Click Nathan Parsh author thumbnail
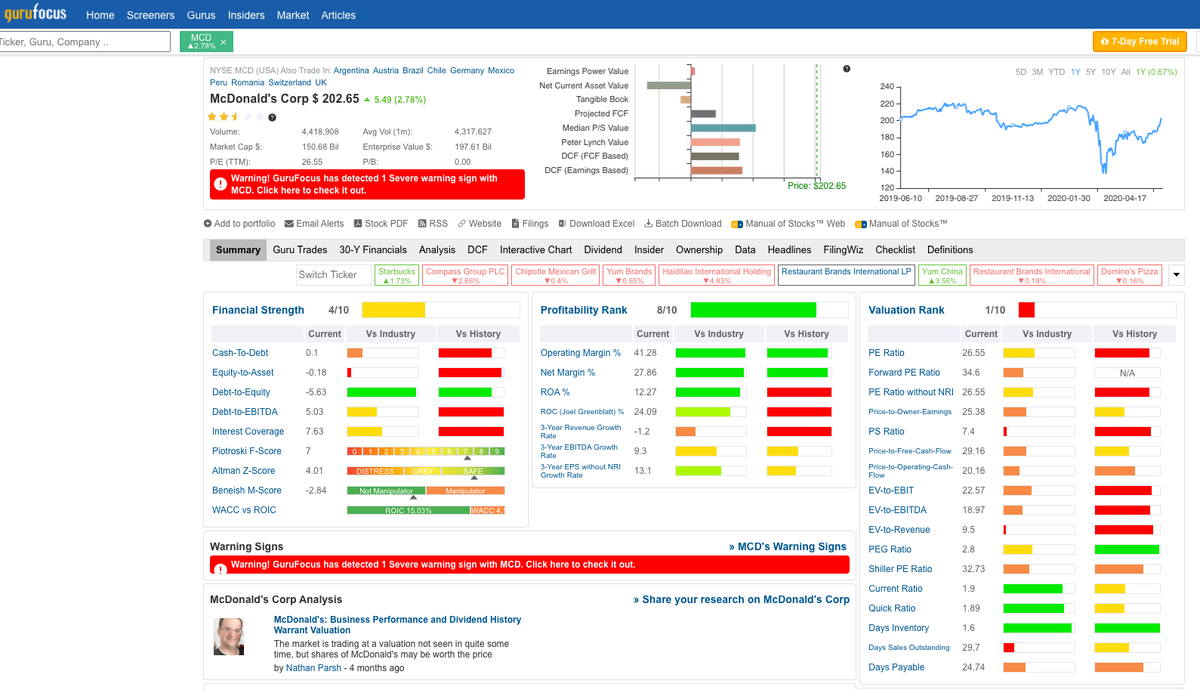 point(229,637)
